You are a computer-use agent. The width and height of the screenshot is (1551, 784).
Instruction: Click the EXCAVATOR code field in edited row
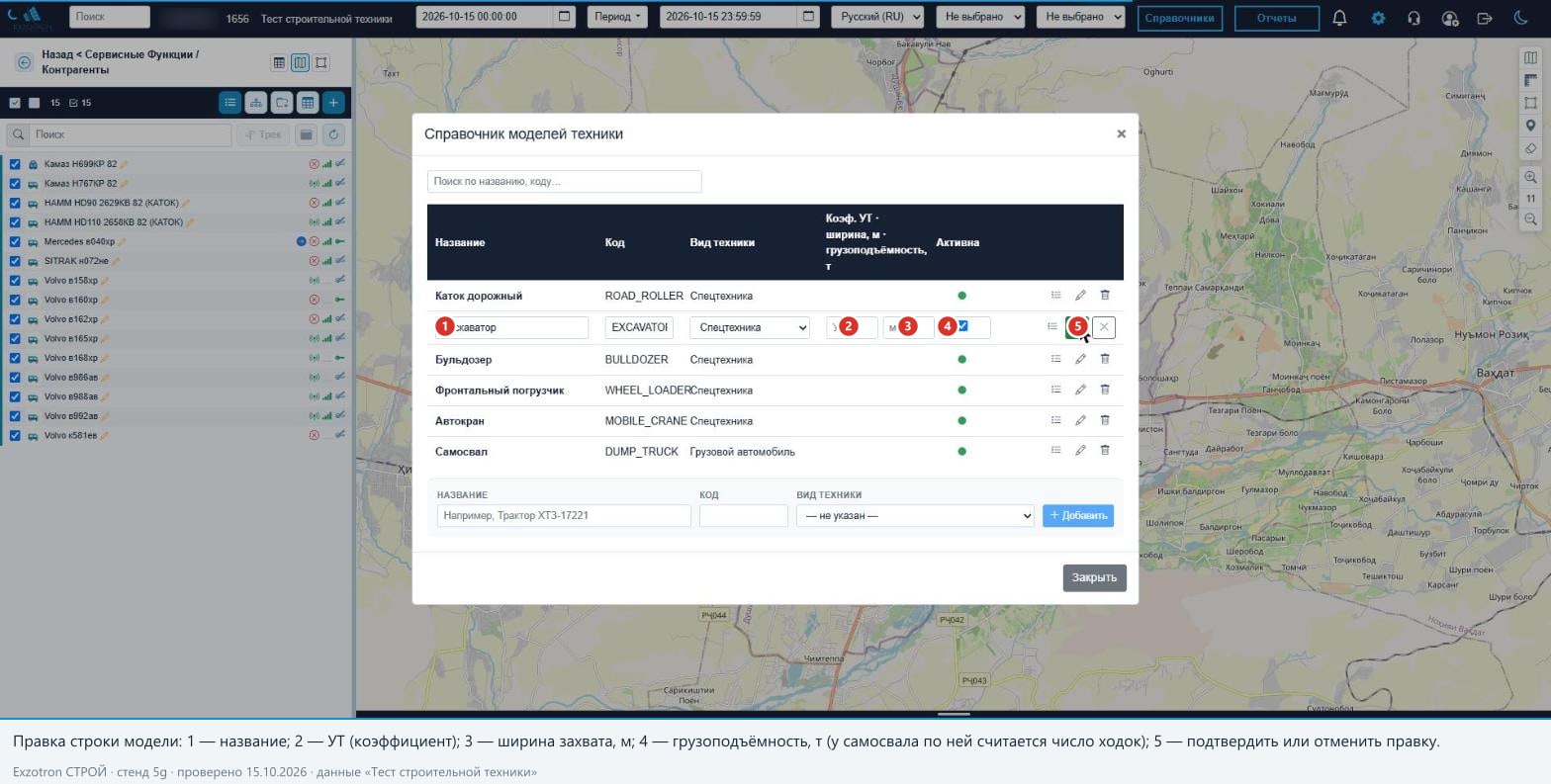(x=639, y=327)
